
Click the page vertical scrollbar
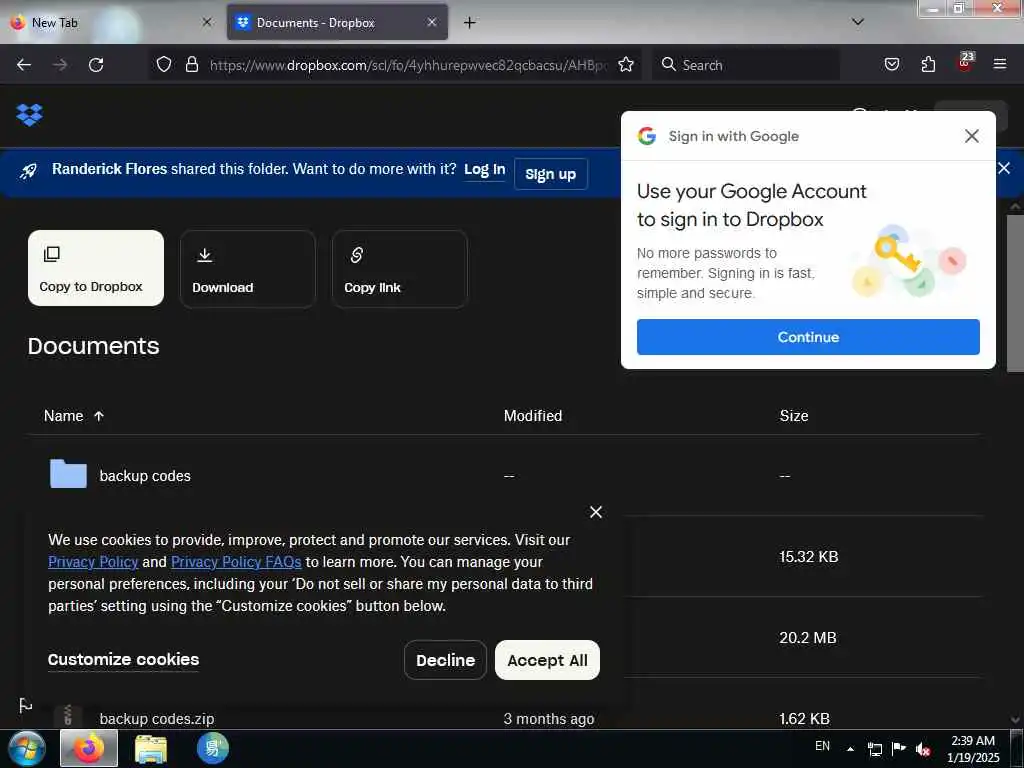pyautogui.click(x=1015, y=293)
